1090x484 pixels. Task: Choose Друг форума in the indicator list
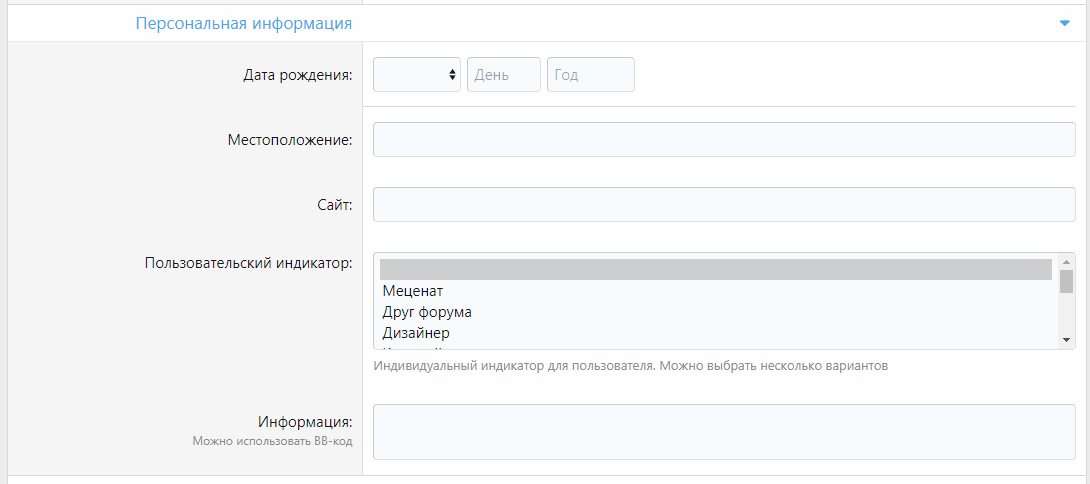[427, 312]
